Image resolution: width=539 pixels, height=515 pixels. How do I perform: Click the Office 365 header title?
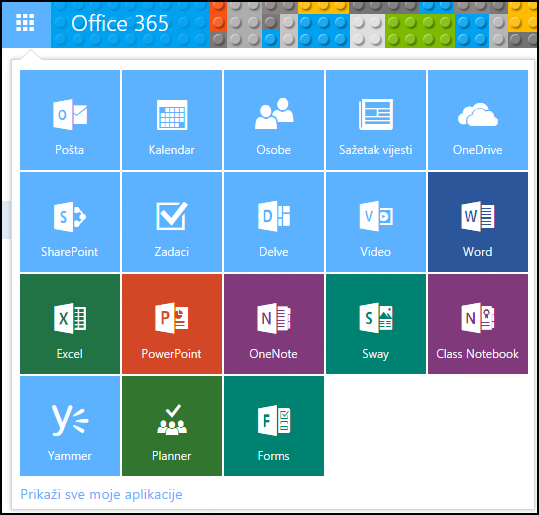[x=120, y=23]
